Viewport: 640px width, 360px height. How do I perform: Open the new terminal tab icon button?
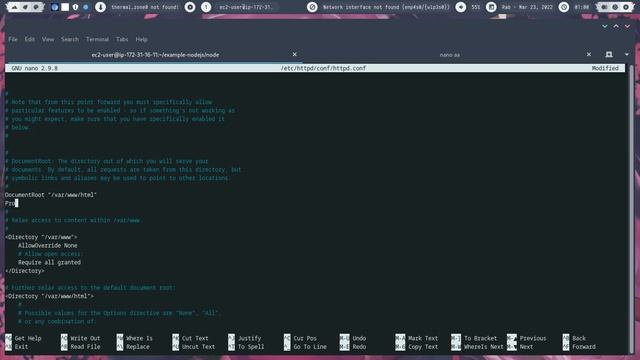click(x=609, y=54)
